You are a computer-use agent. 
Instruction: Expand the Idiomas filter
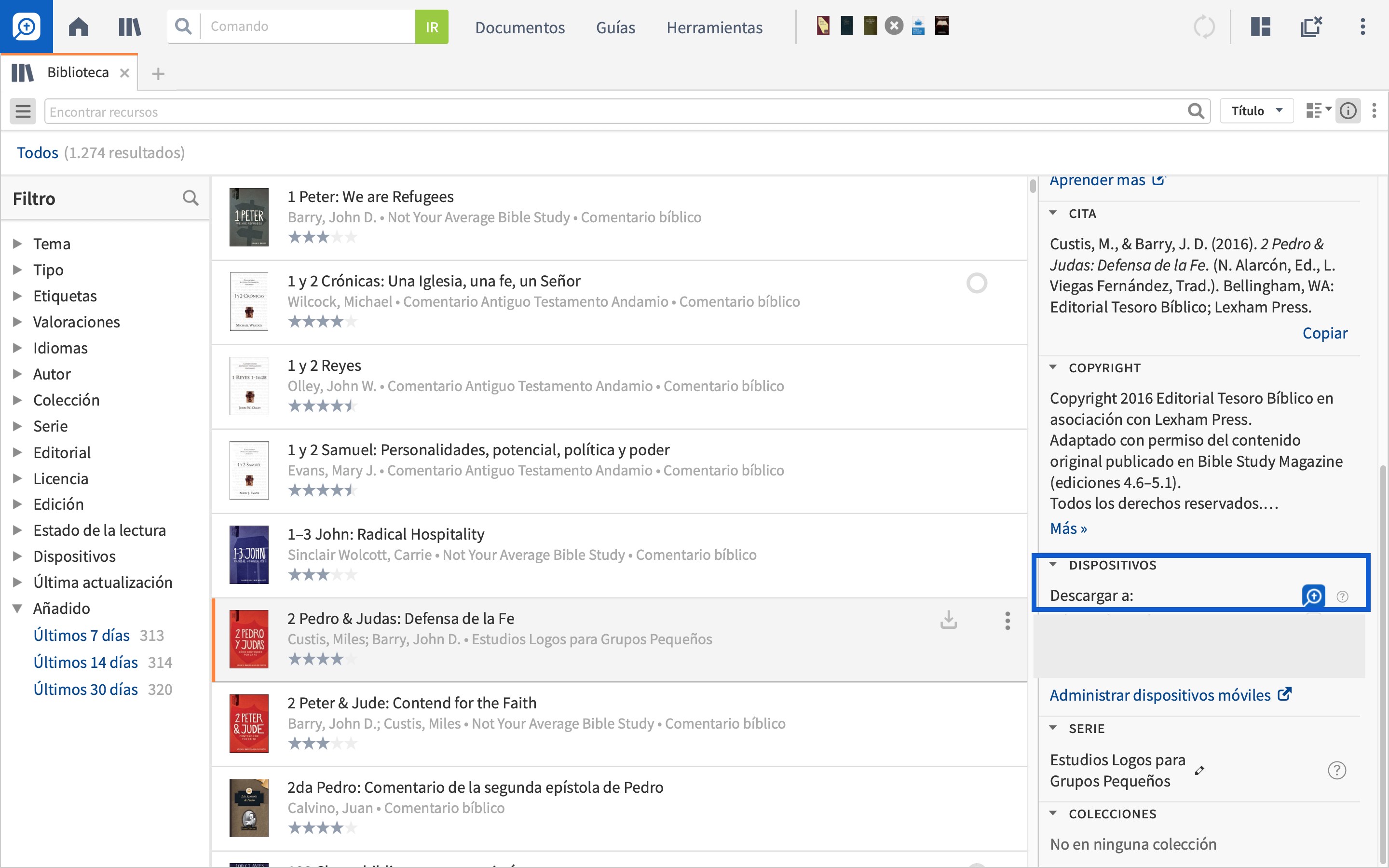coord(18,347)
